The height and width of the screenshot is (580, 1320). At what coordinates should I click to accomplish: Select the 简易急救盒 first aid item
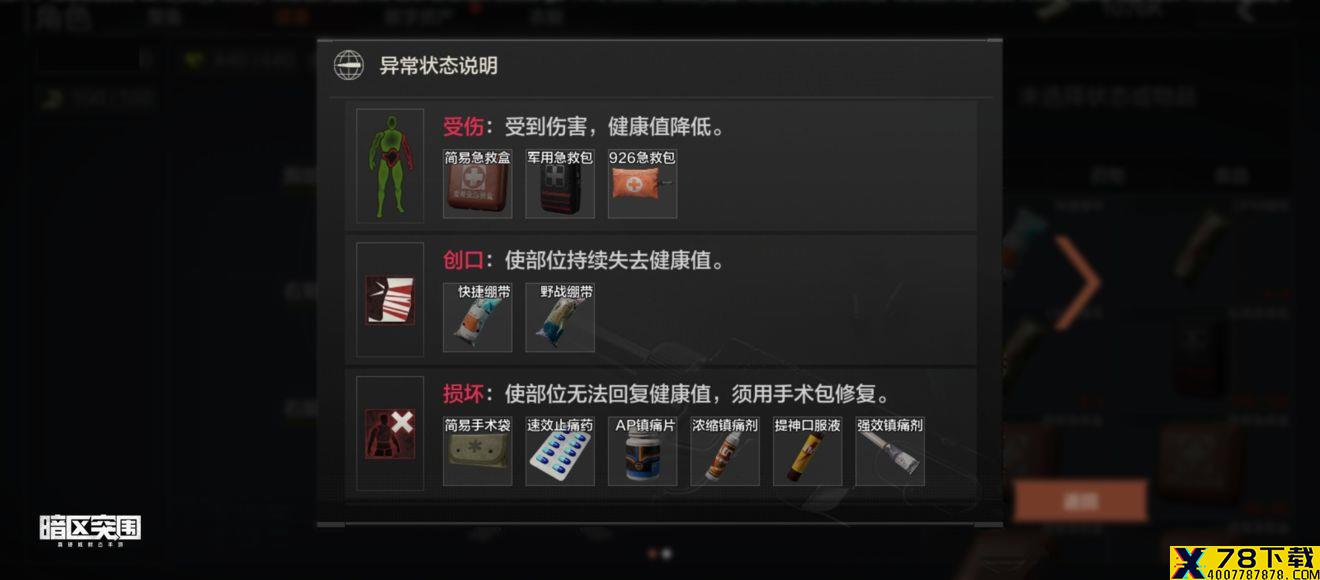click(478, 183)
